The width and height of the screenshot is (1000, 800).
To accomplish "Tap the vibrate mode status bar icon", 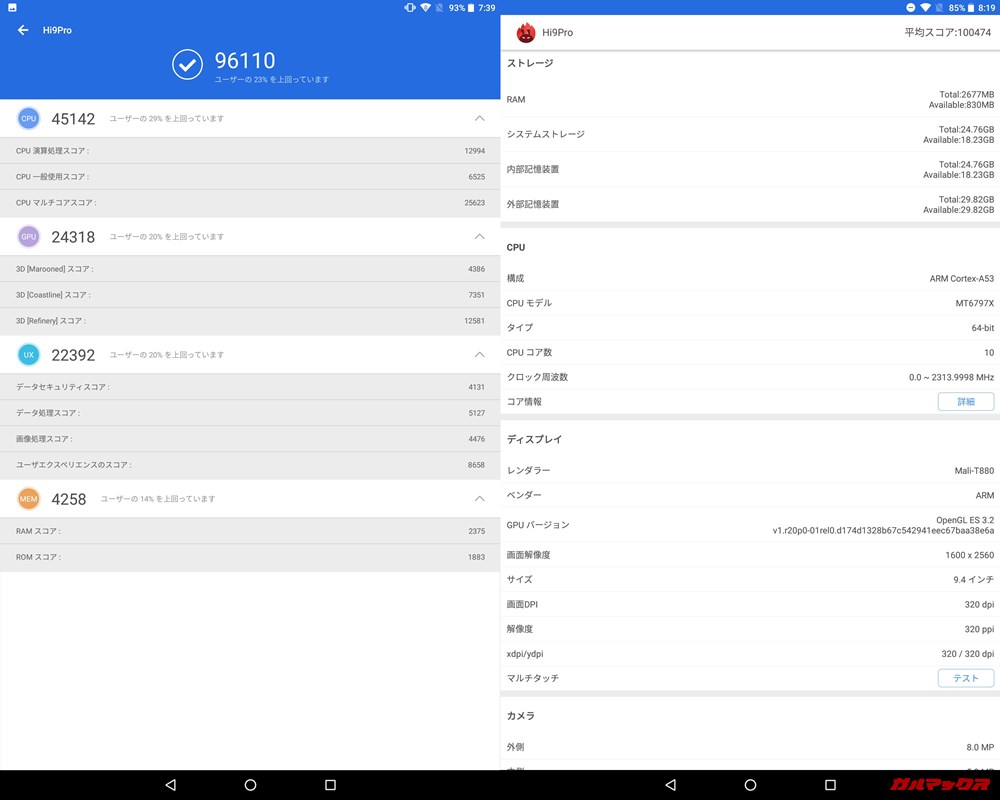I will [x=408, y=8].
